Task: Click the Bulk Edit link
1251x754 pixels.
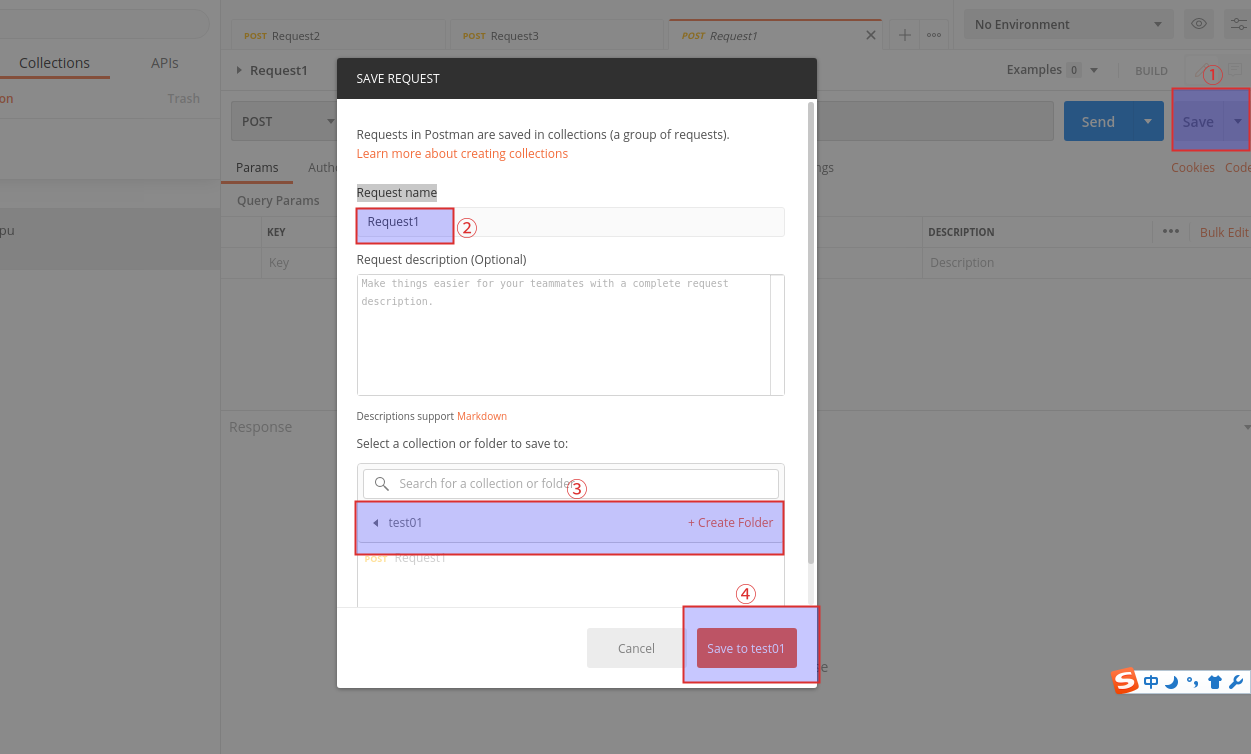Action: (1224, 232)
